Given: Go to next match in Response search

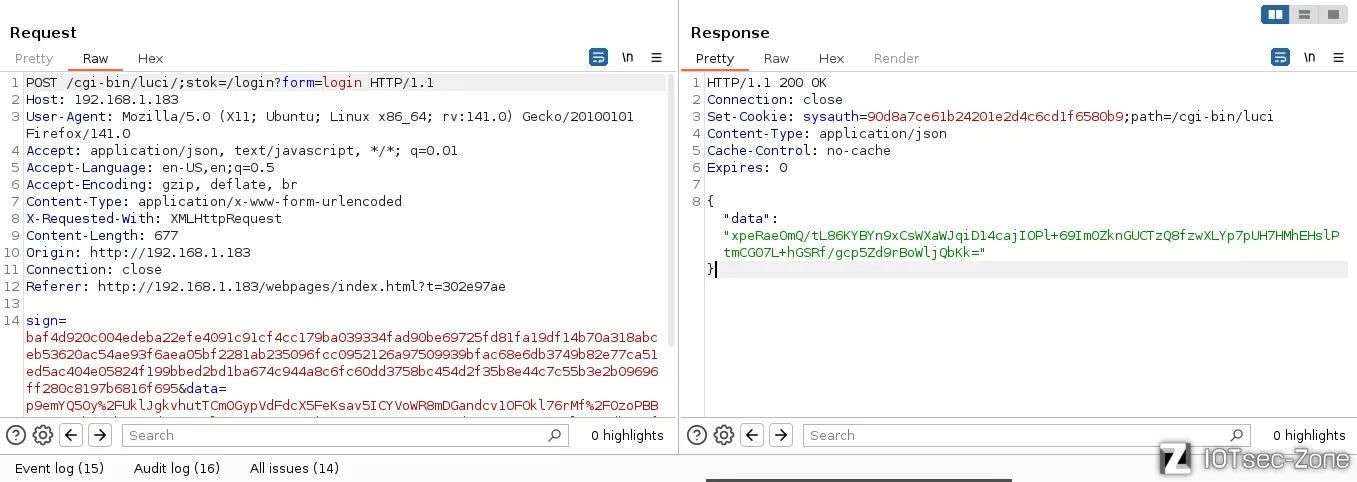Looking at the screenshot, I should (x=781, y=435).
